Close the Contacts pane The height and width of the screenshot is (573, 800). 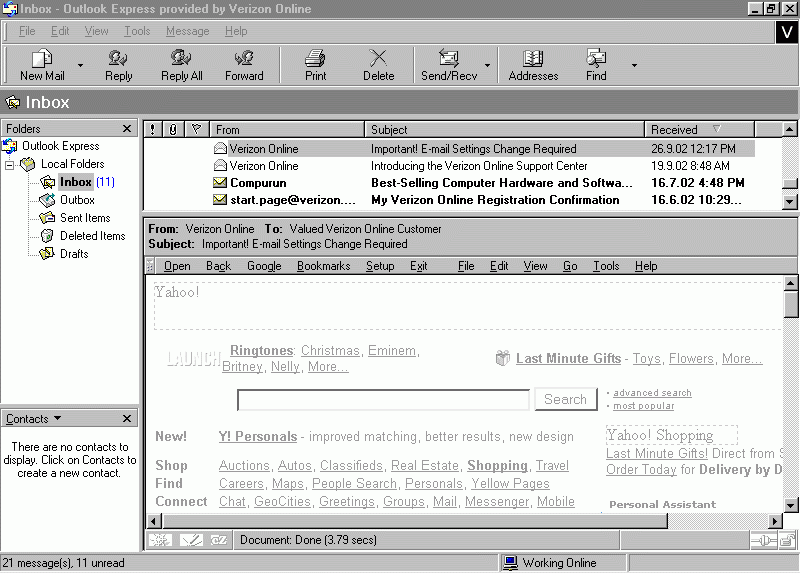[127, 418]
